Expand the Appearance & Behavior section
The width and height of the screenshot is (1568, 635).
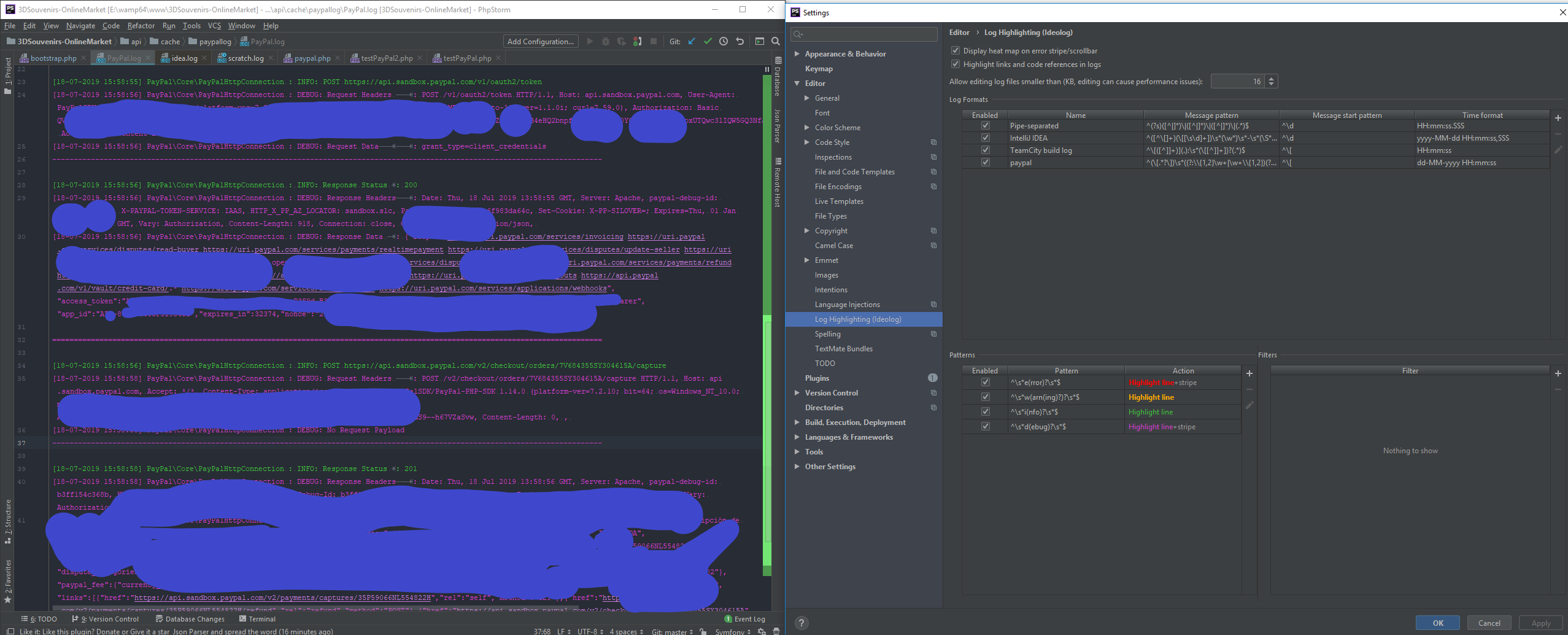coord(797,53)
